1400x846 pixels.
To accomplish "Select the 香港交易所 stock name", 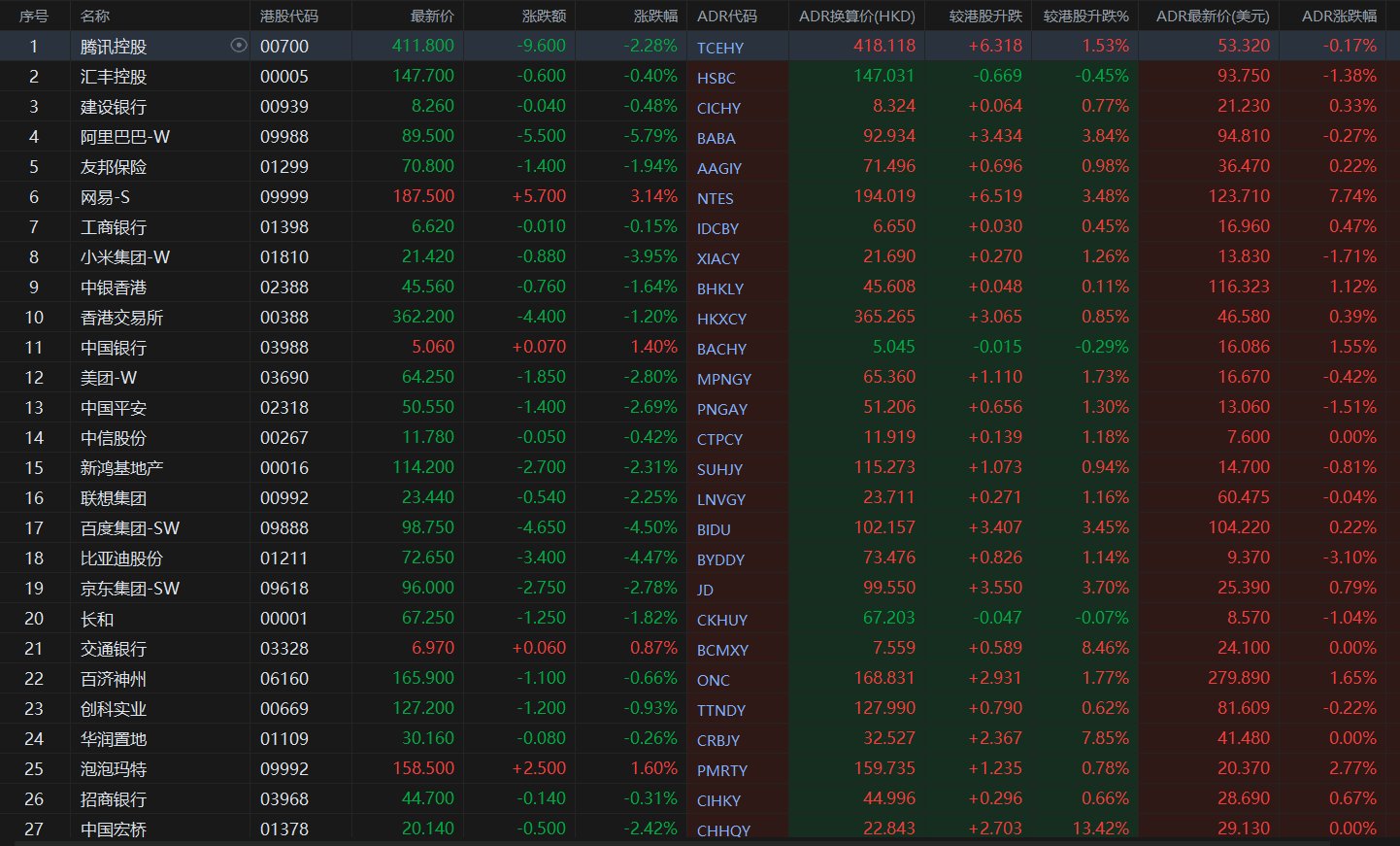I will tap(122, 318).
